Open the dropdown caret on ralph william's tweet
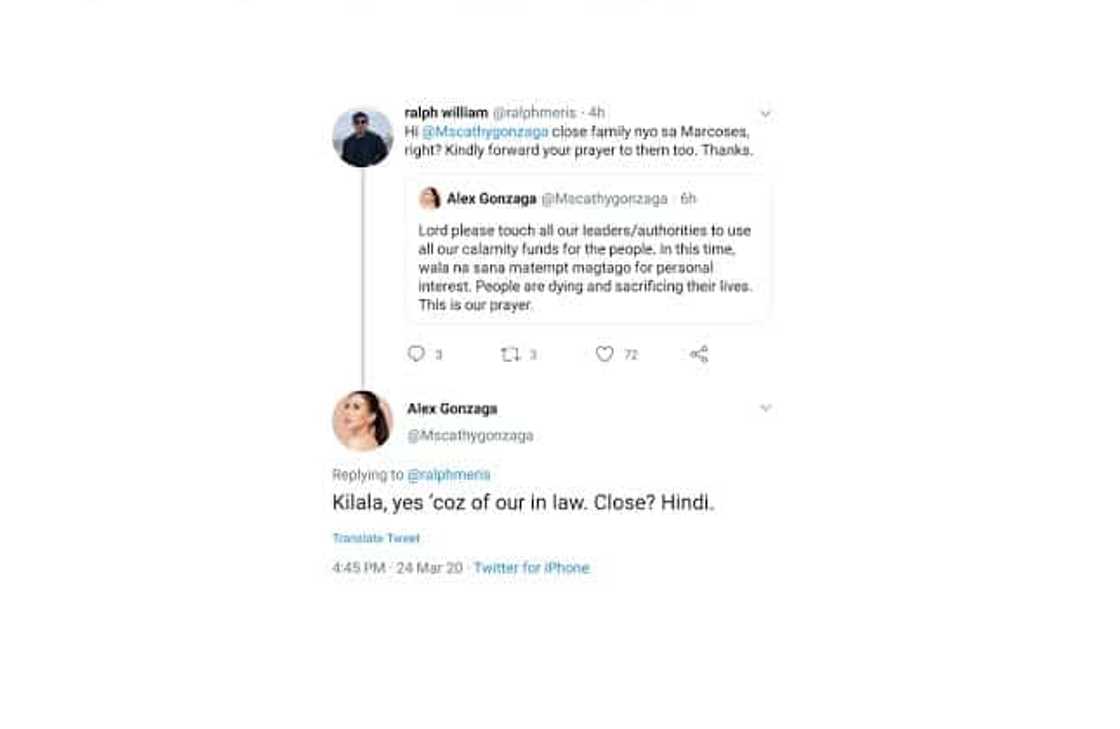 766,113
